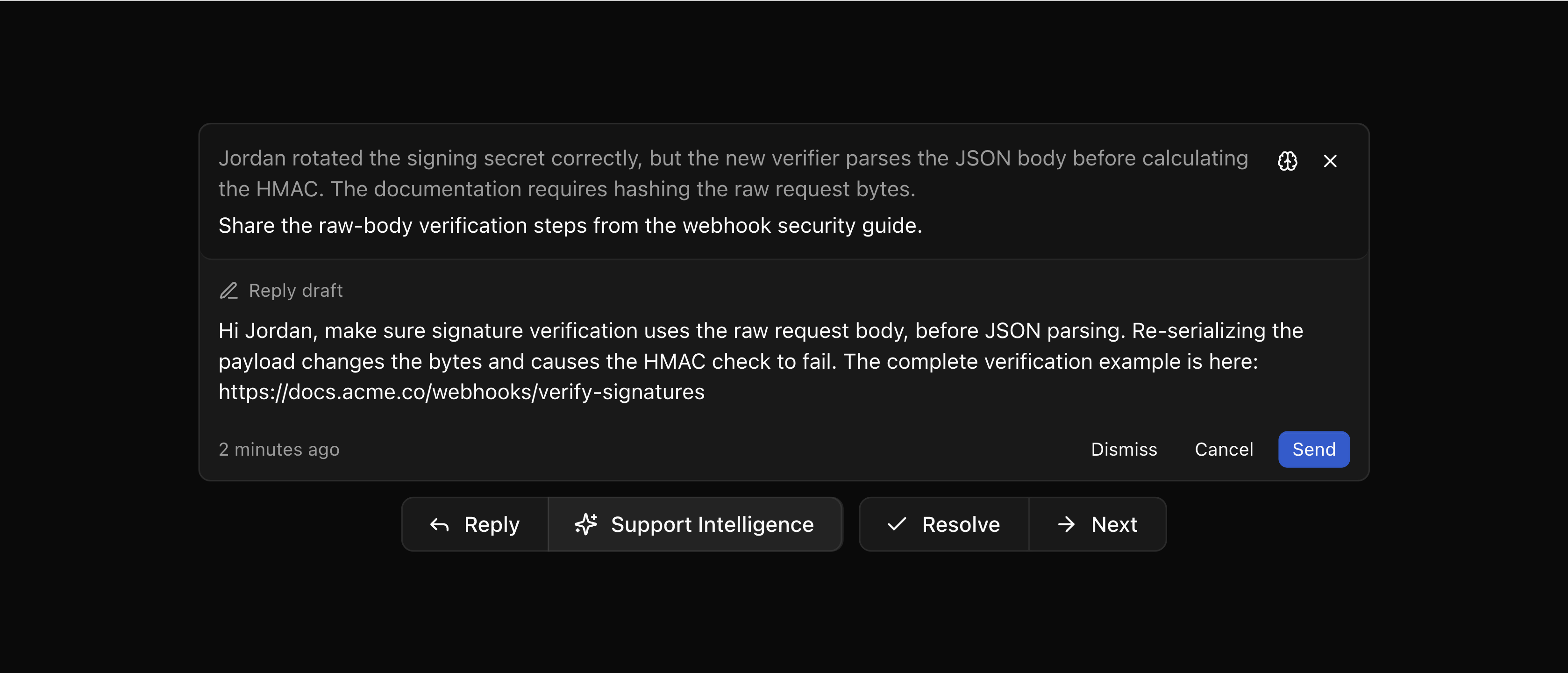This screenshot has width=1568, height=673.
Task: Click the "Reply draft" label
Action: point(295,291)
